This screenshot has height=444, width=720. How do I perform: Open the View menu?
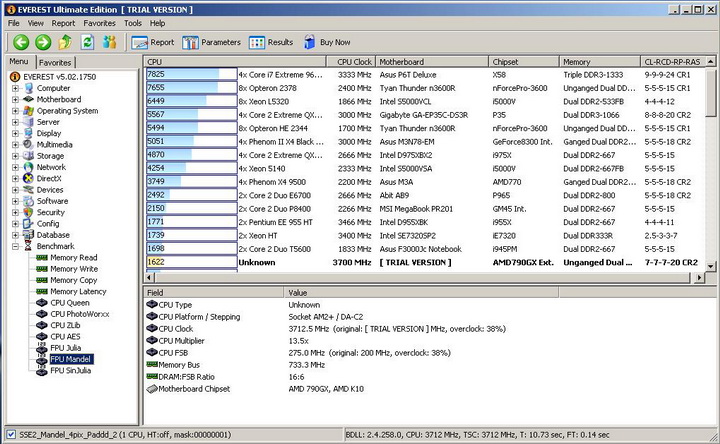coord(35,23)
